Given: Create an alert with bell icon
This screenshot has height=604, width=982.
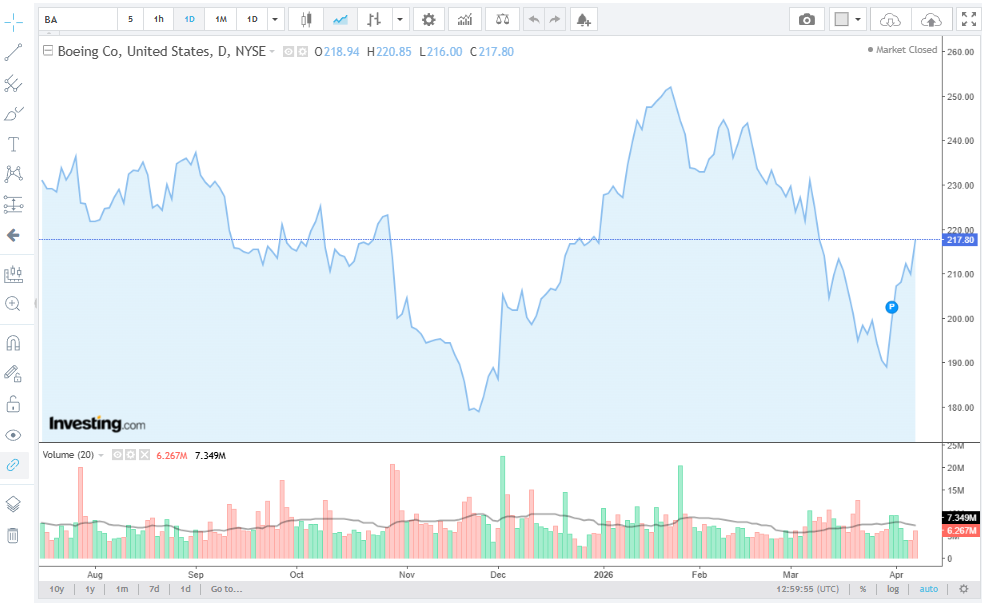Looking at the screenshot, I should point(584,19).
